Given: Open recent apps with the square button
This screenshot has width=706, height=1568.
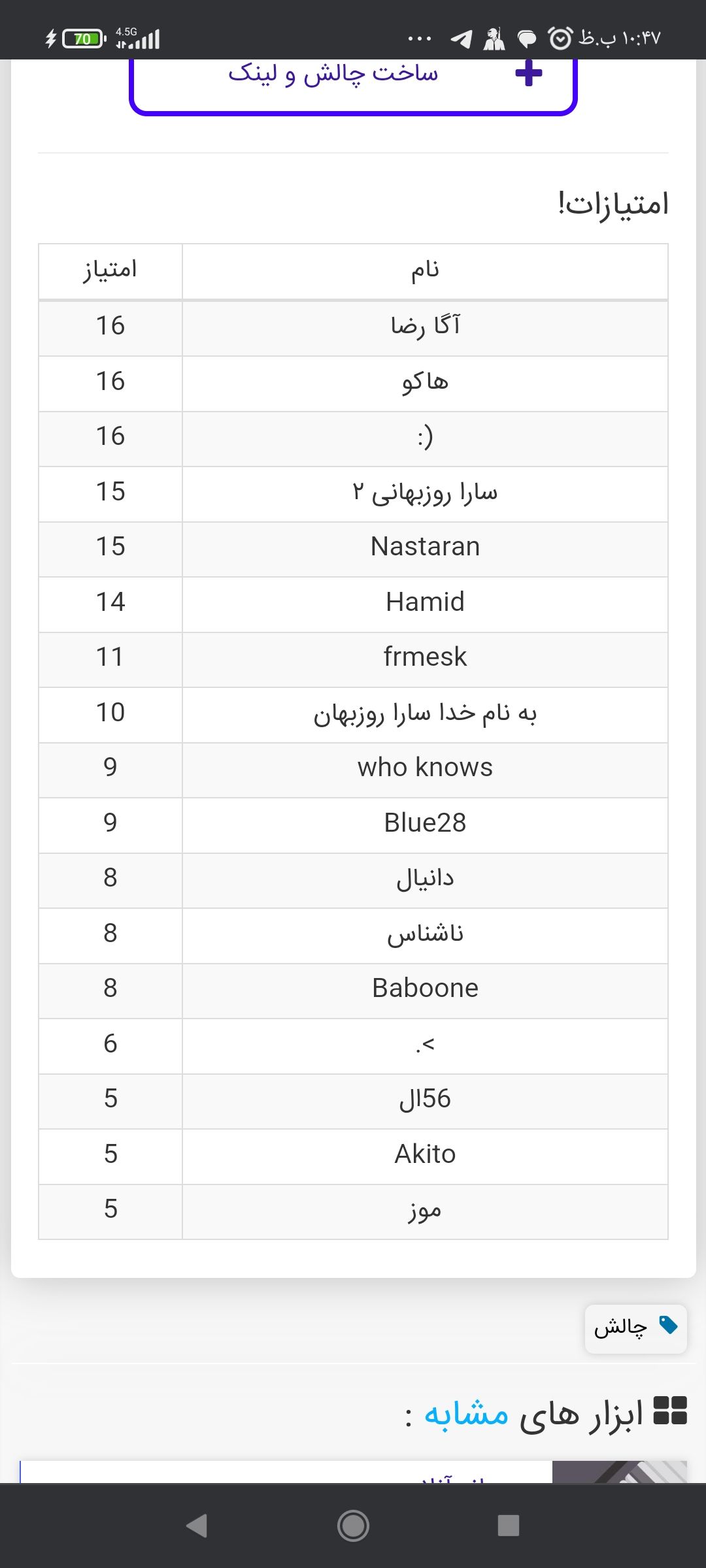Looking at the screenshot, I should (x=508, y=1526).
